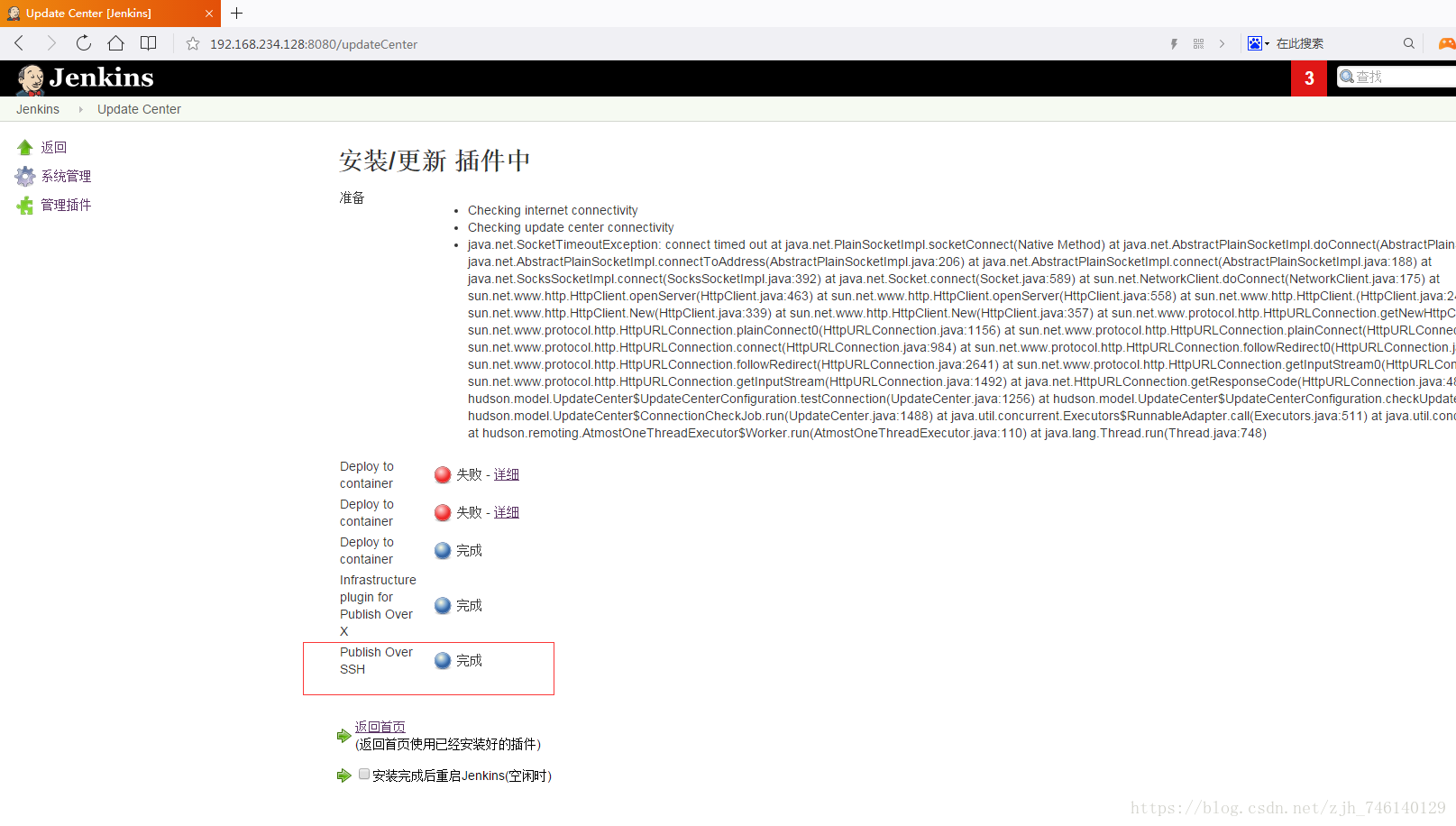Screen dimensions: 1456x826
Task: Expand breadcrumb arrow after Jenkins
Action: (80, 109)
